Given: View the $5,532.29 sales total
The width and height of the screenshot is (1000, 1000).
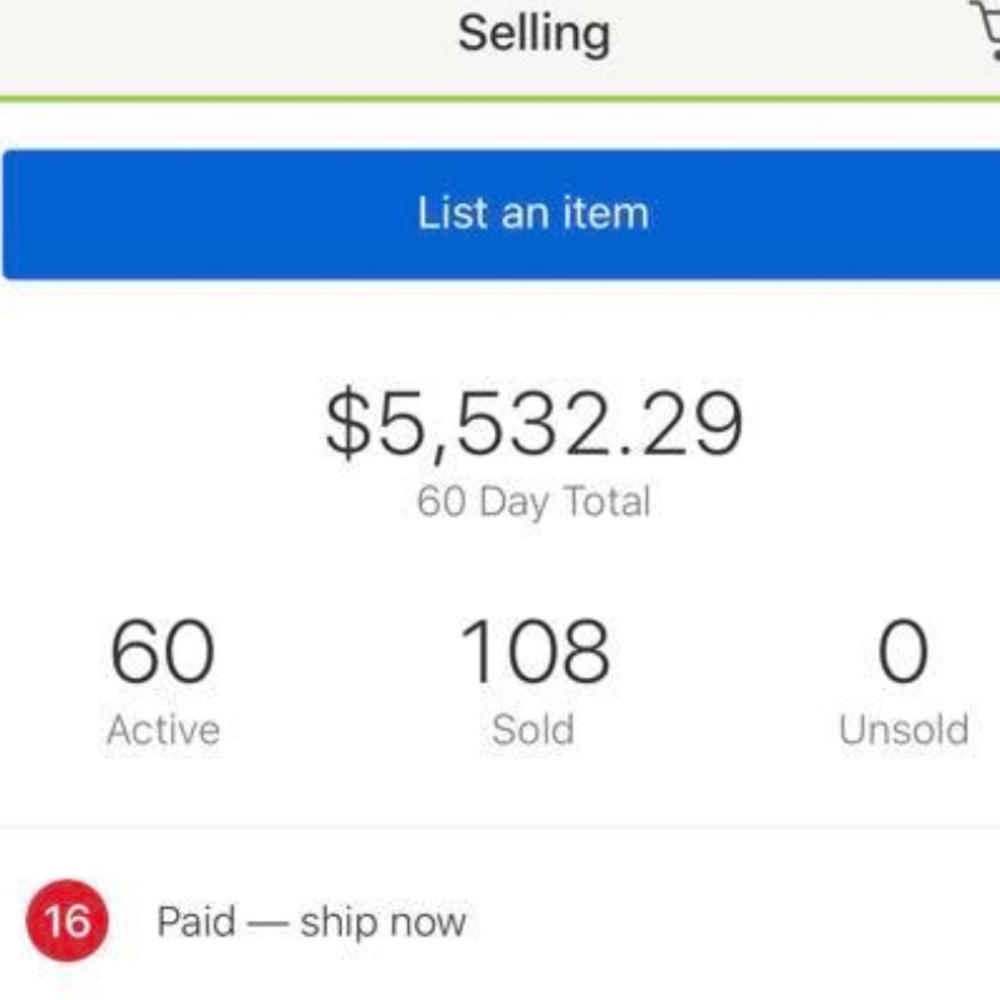Looking at the screenshot, I should pos(533,423).
